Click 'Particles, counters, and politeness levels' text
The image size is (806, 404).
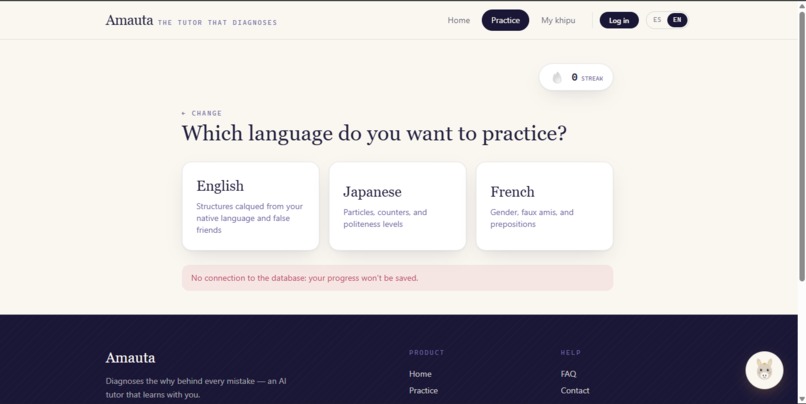point(385,218)
